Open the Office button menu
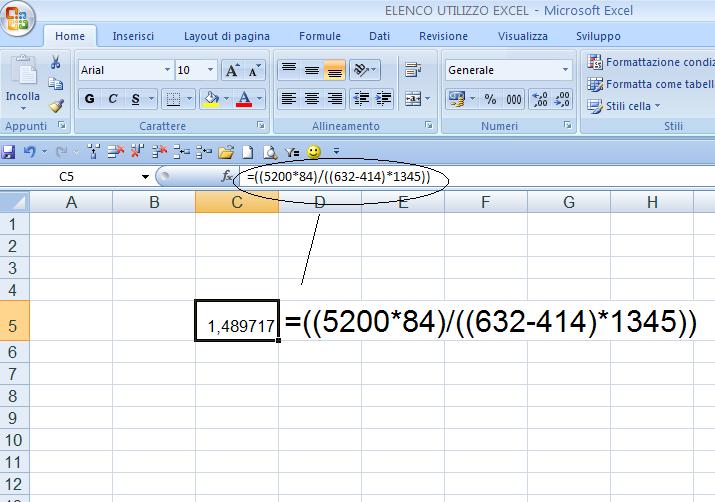The height and width of the screenshot is (502, 715). (17, 18)
